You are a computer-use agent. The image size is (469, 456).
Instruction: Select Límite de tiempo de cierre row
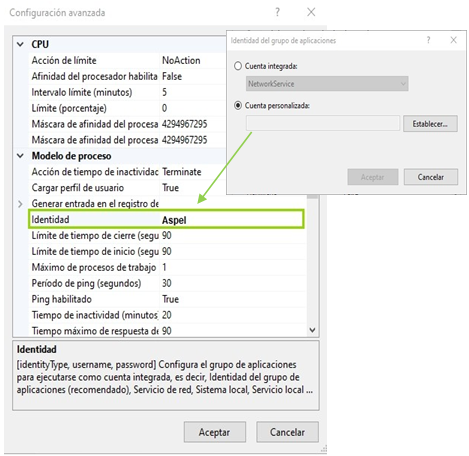[x=167, y=236]
